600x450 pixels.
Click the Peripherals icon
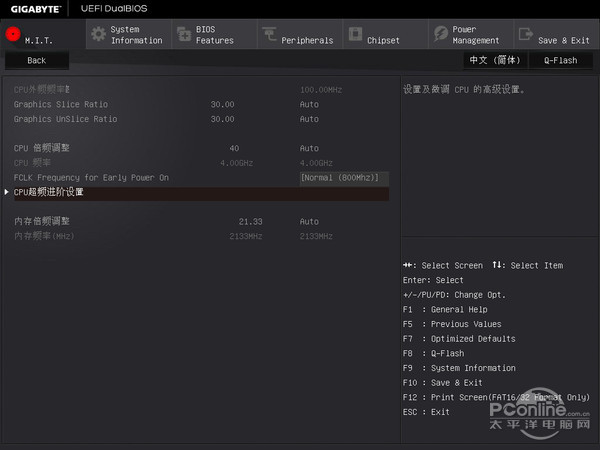(269, 34)
